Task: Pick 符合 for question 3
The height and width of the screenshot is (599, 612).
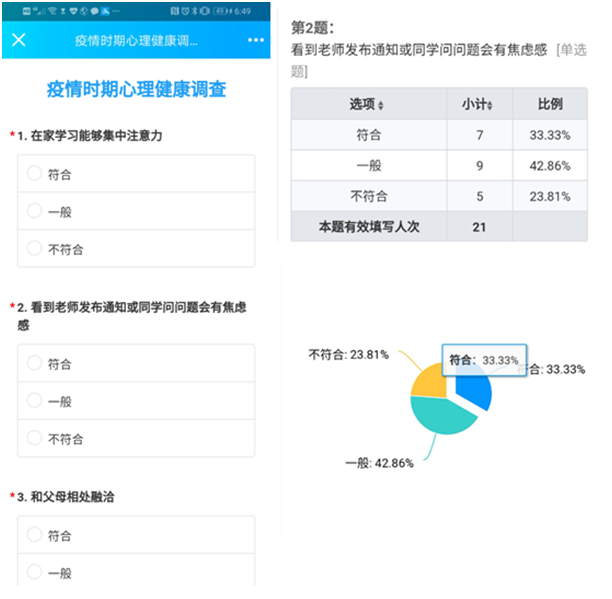Action: [35, 535]
